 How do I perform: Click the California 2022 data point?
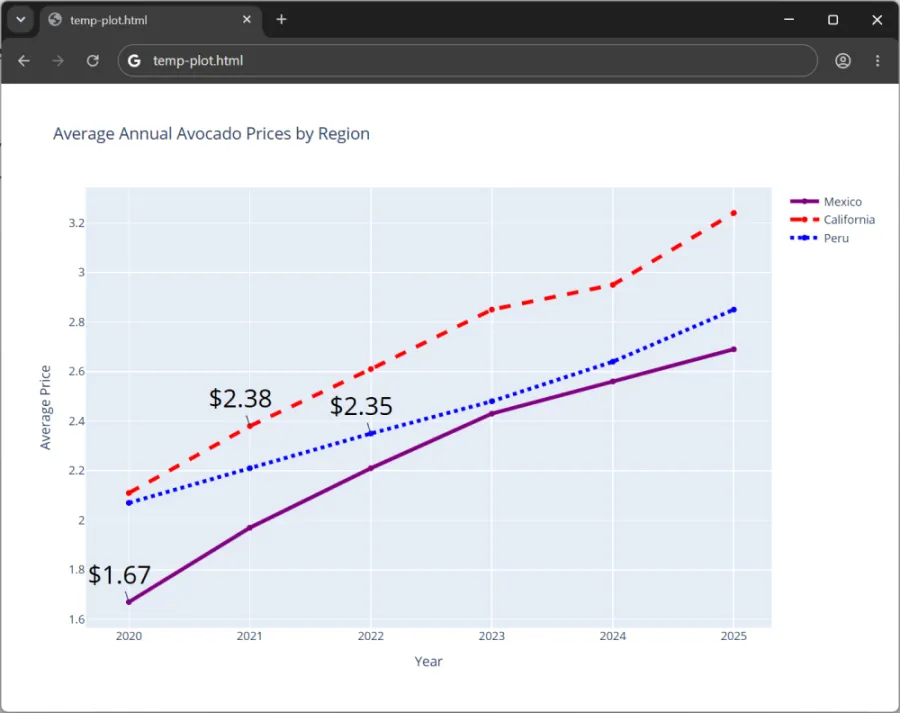click(371, 369)
